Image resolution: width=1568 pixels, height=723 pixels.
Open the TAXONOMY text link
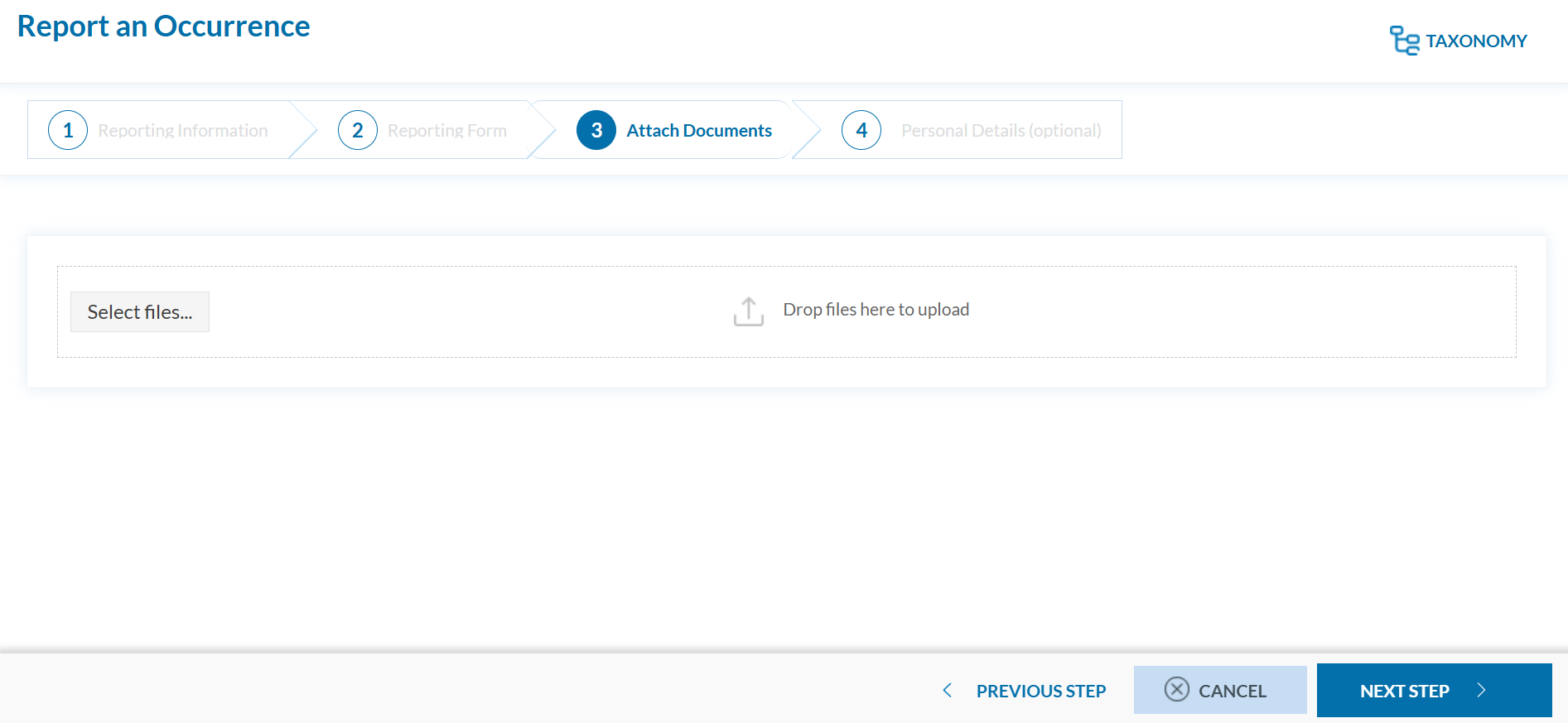pos(1476,41)
